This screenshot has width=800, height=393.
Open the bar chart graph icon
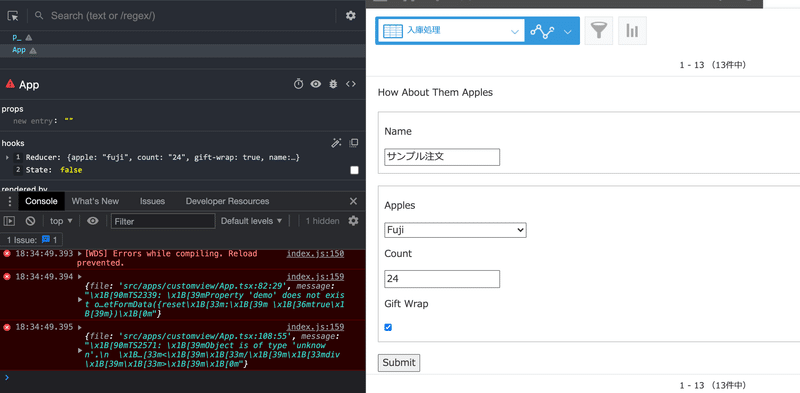point(632,31)
